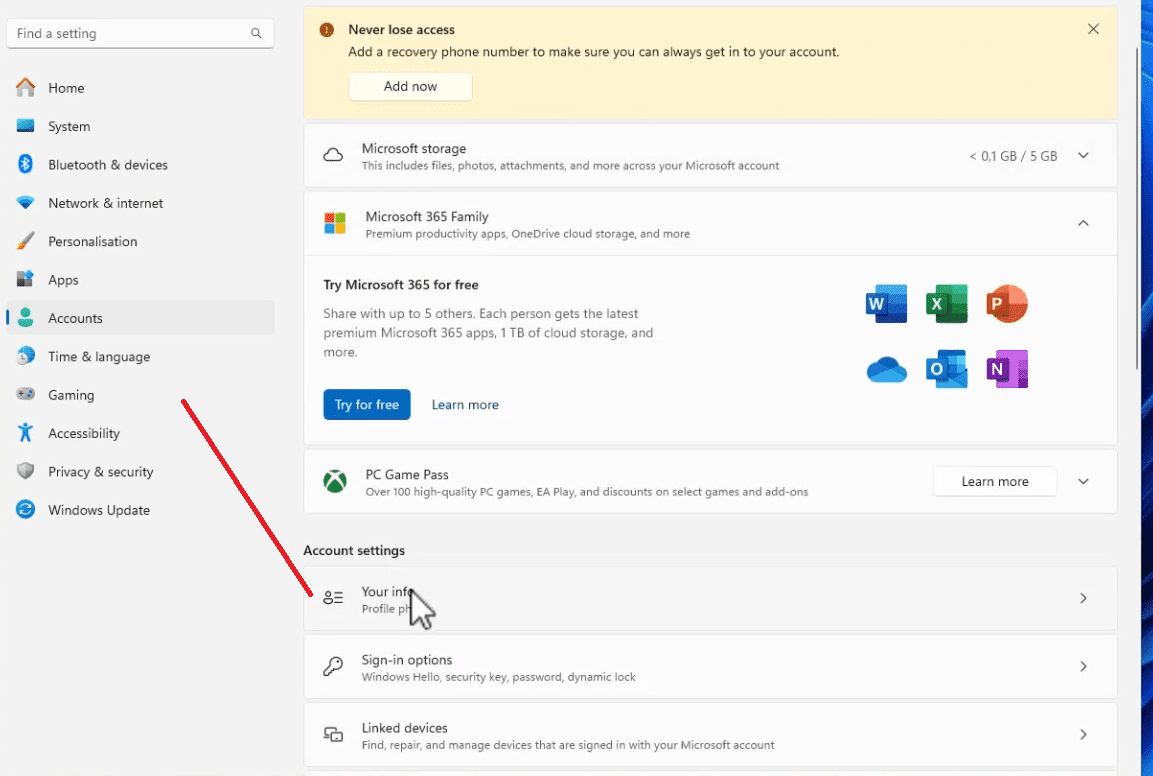1153x776 pixels.
Task: Click the PC Game Pass title
Action: 407,474
